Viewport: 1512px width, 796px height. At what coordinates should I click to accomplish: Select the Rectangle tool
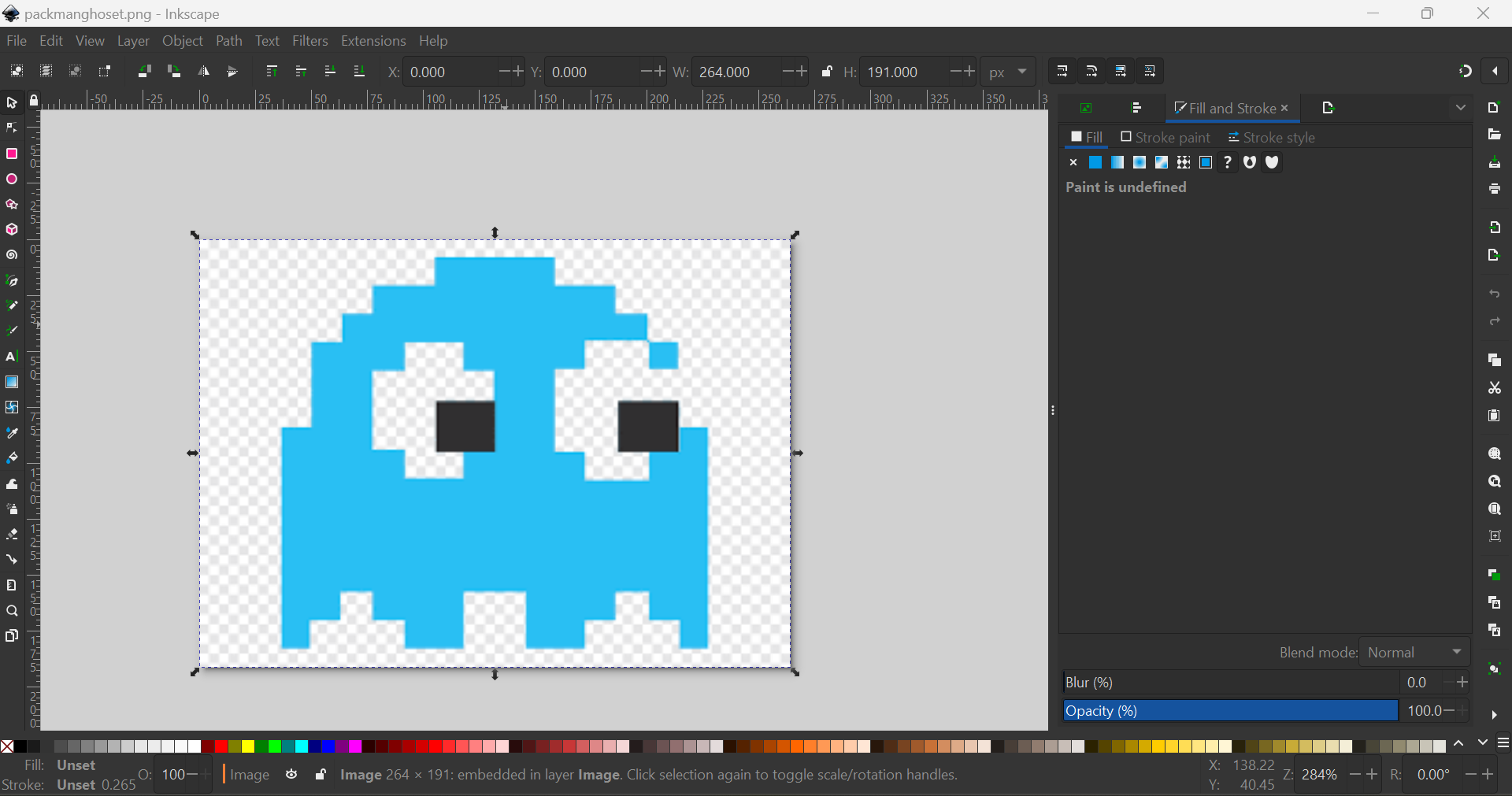pyautogui.click(x=12, y=154)
